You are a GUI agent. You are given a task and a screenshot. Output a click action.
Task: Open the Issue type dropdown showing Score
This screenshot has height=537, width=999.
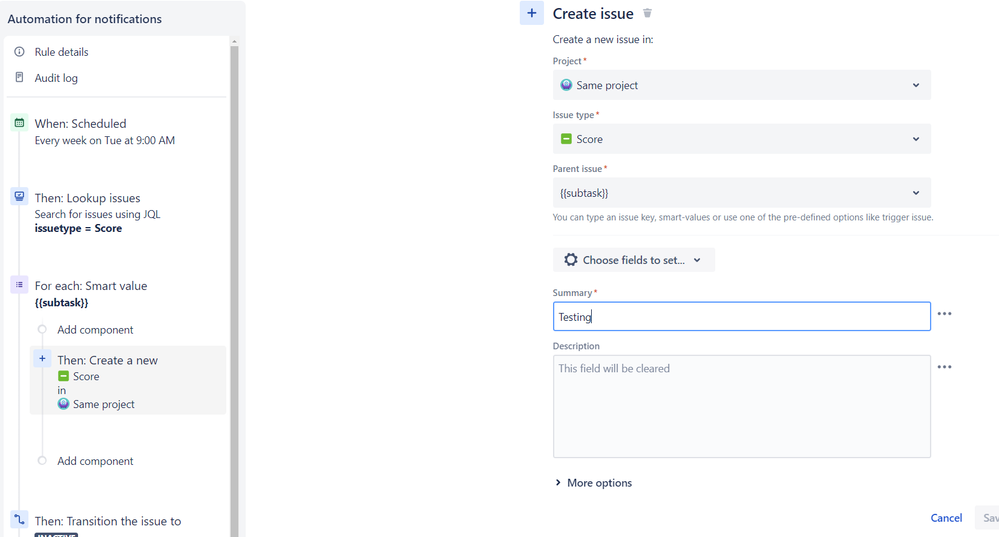(742, 139)
